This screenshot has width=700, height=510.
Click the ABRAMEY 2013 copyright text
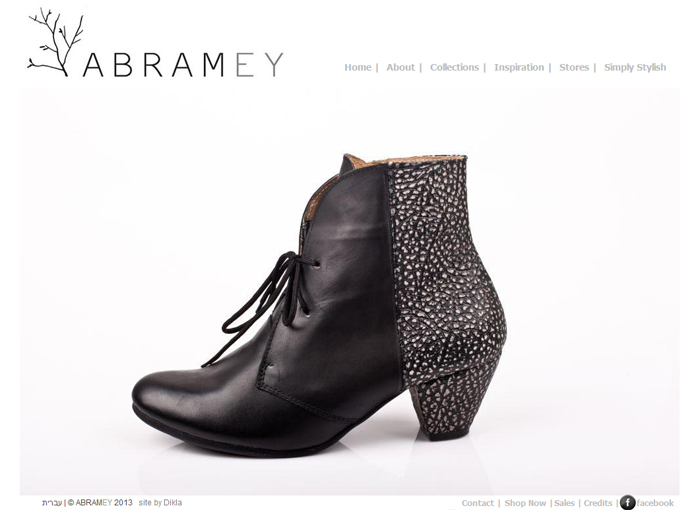[100, 502]
